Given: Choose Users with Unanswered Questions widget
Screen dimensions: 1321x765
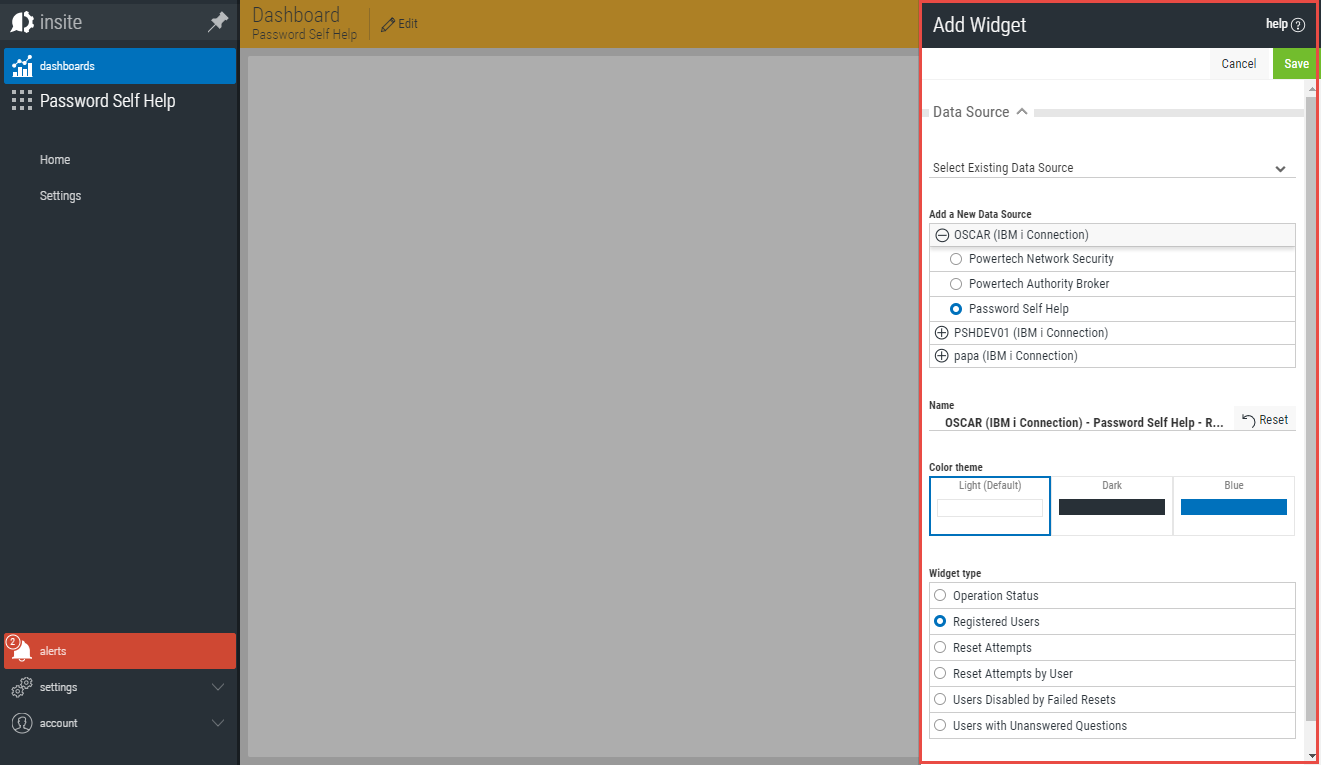Looking at the screenshot, I should click(x=940, y=725).
